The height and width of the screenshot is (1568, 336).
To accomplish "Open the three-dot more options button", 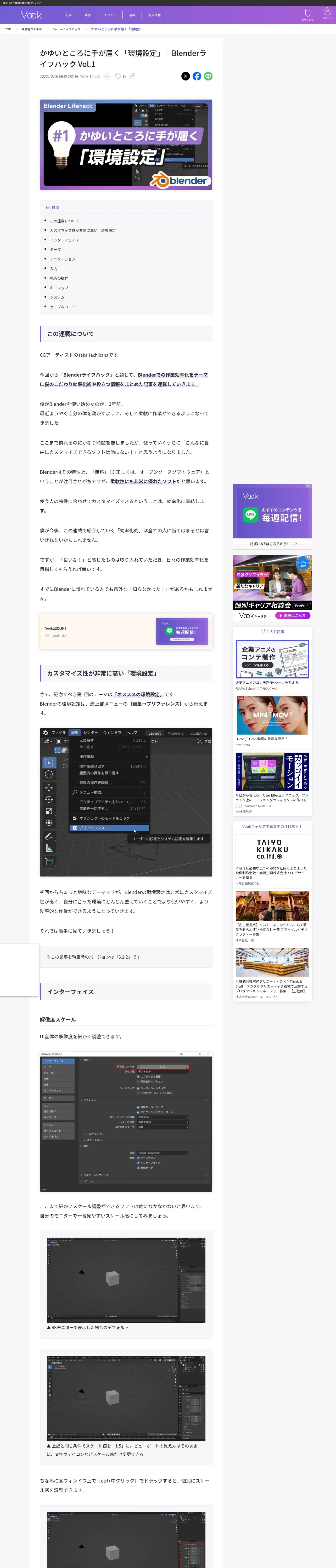I will (107, 76).
